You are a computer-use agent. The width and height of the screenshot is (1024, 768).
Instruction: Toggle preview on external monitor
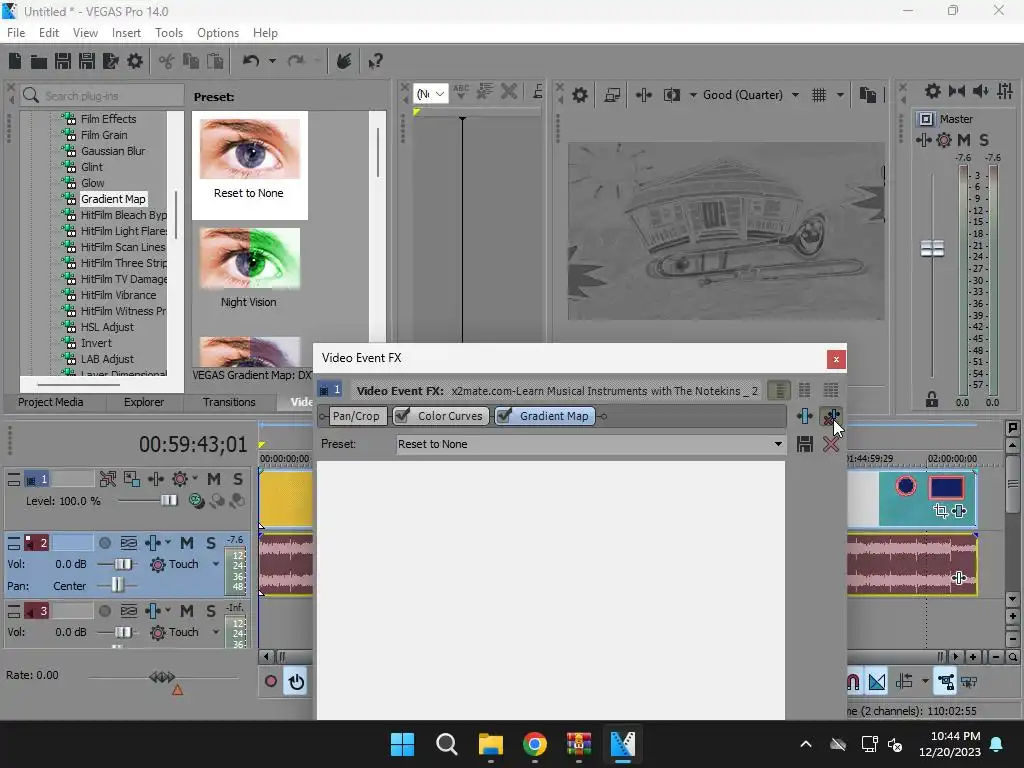coord(612,95)
